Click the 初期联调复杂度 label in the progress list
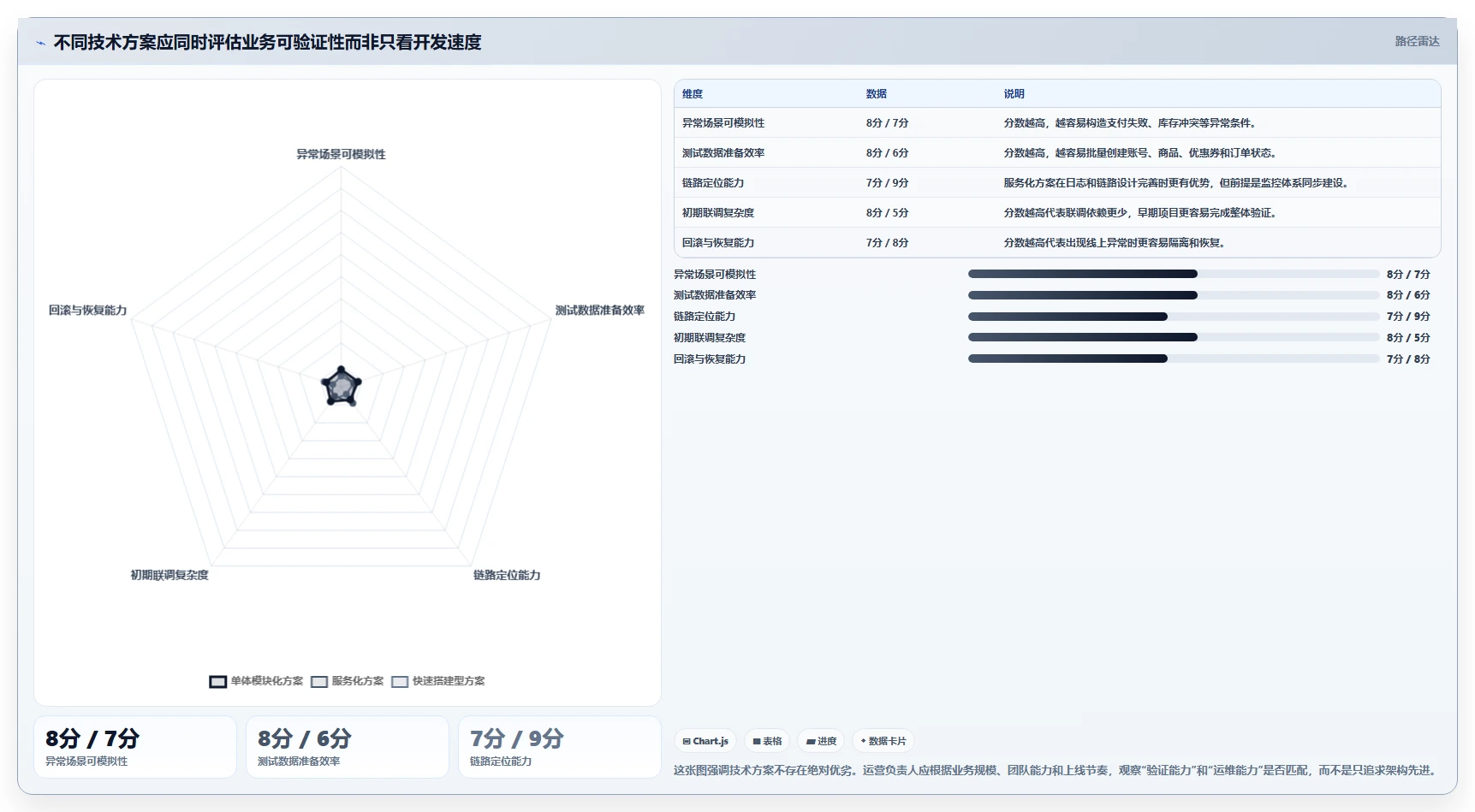Image resolution: width=1475 pixels, height=812 pixels. [x=710, y=338]
